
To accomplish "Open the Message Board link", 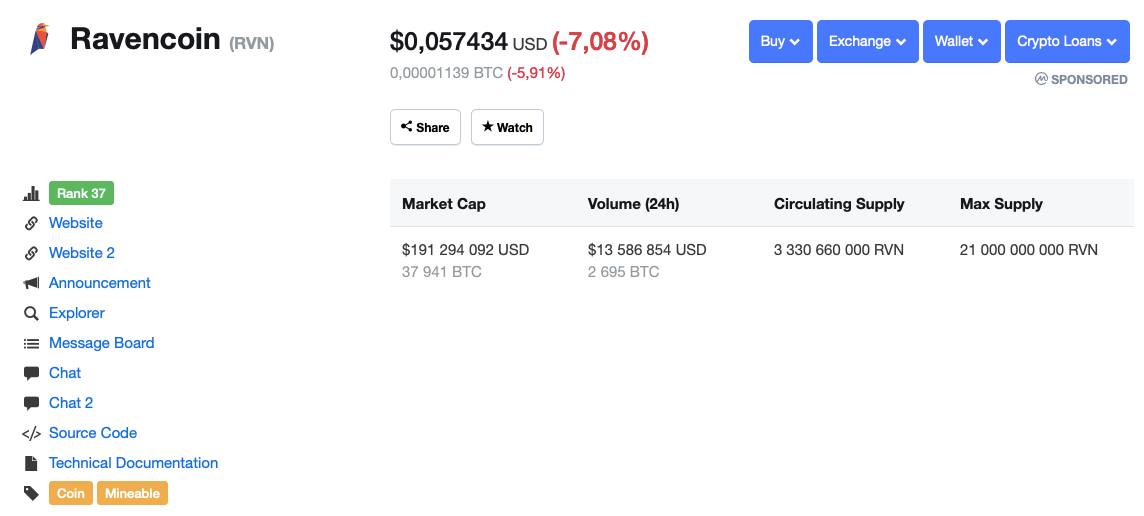I will coord(101,343).
